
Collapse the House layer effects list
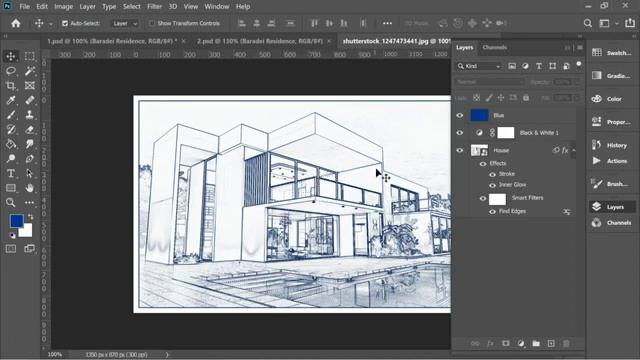click(x=573, y=150)
